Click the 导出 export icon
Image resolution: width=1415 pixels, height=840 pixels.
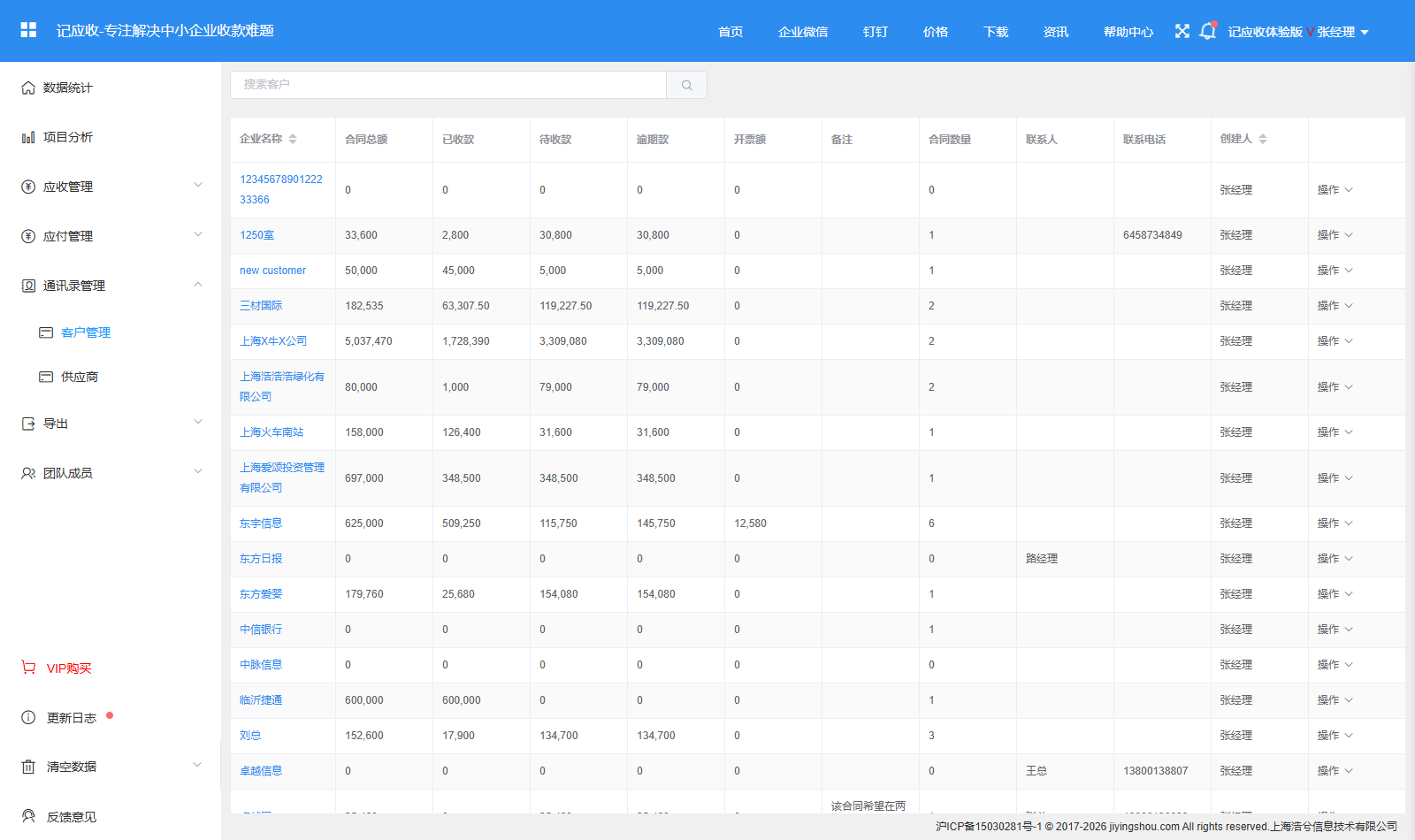tap(28, 424)
